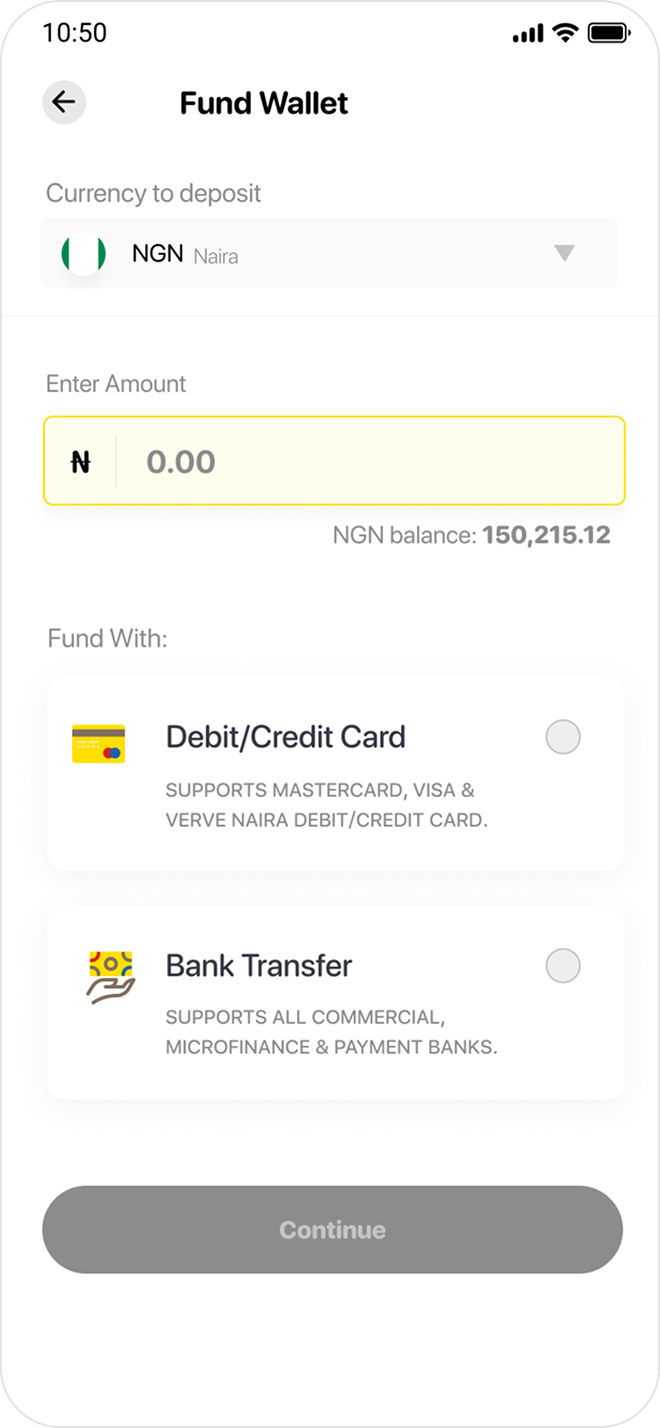
Task: Select the Debit/Credit Card payment icon
Action: pyautogui.click(x=98, y=741)
